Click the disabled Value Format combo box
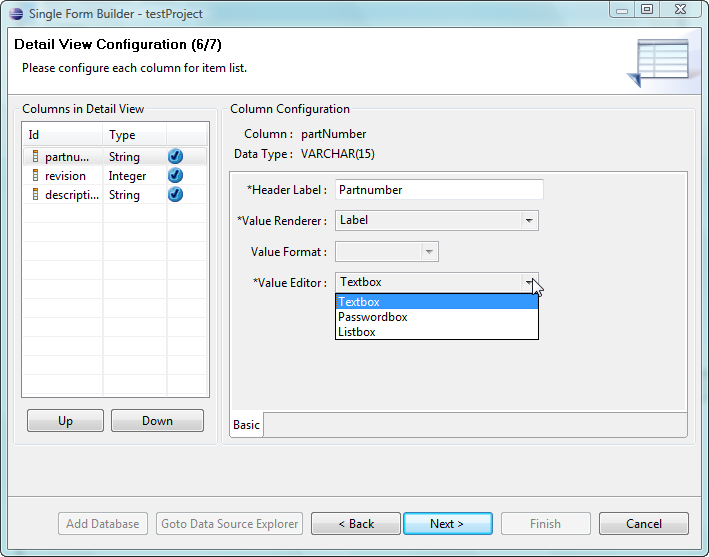Screen dimensions: 709x557 pyautogui.click(x=386, y=252)
